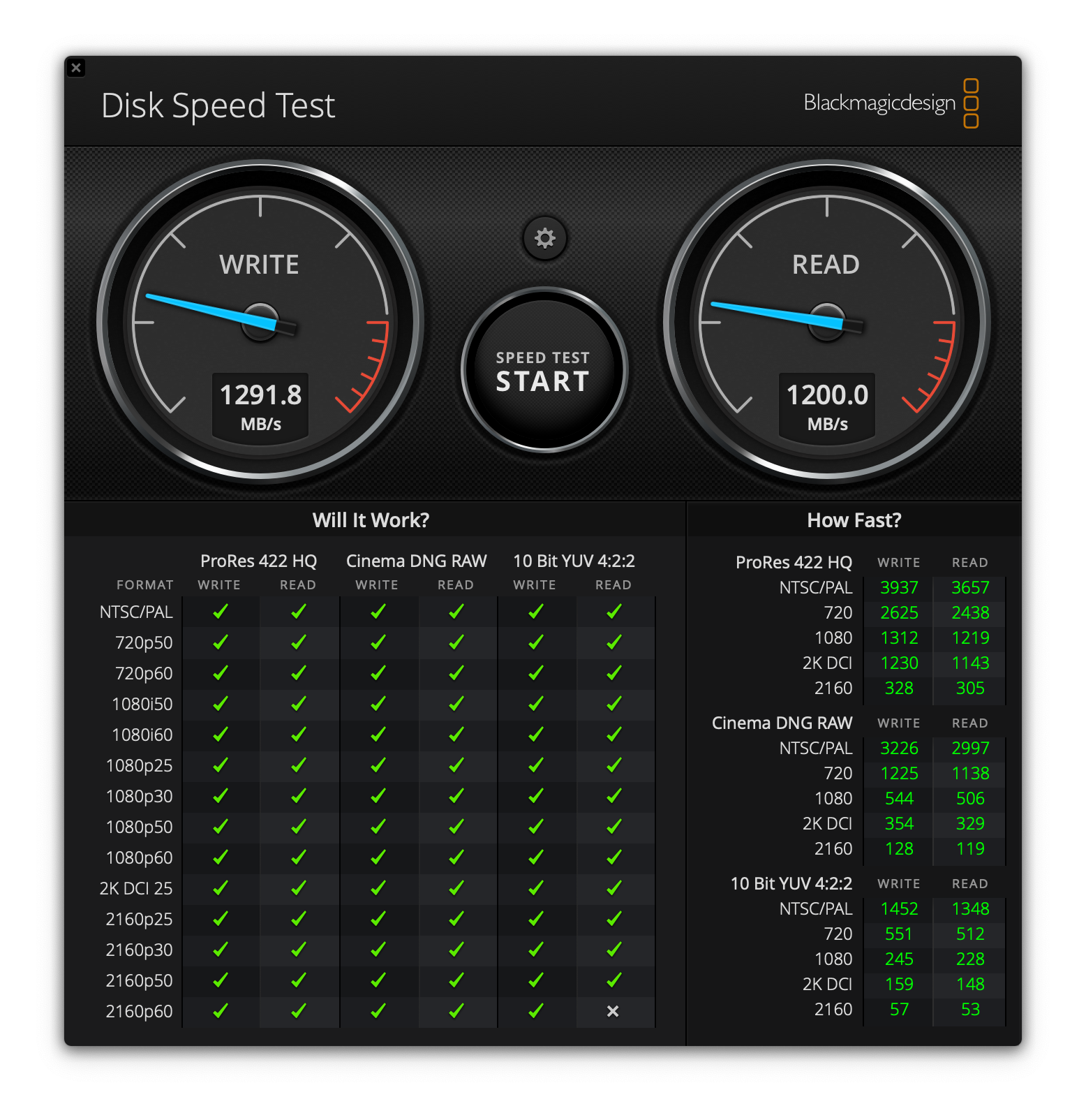The image size is (1086, 1120).
Task: Click the 'Will It Work?' heading
Action: click(371, 520)
